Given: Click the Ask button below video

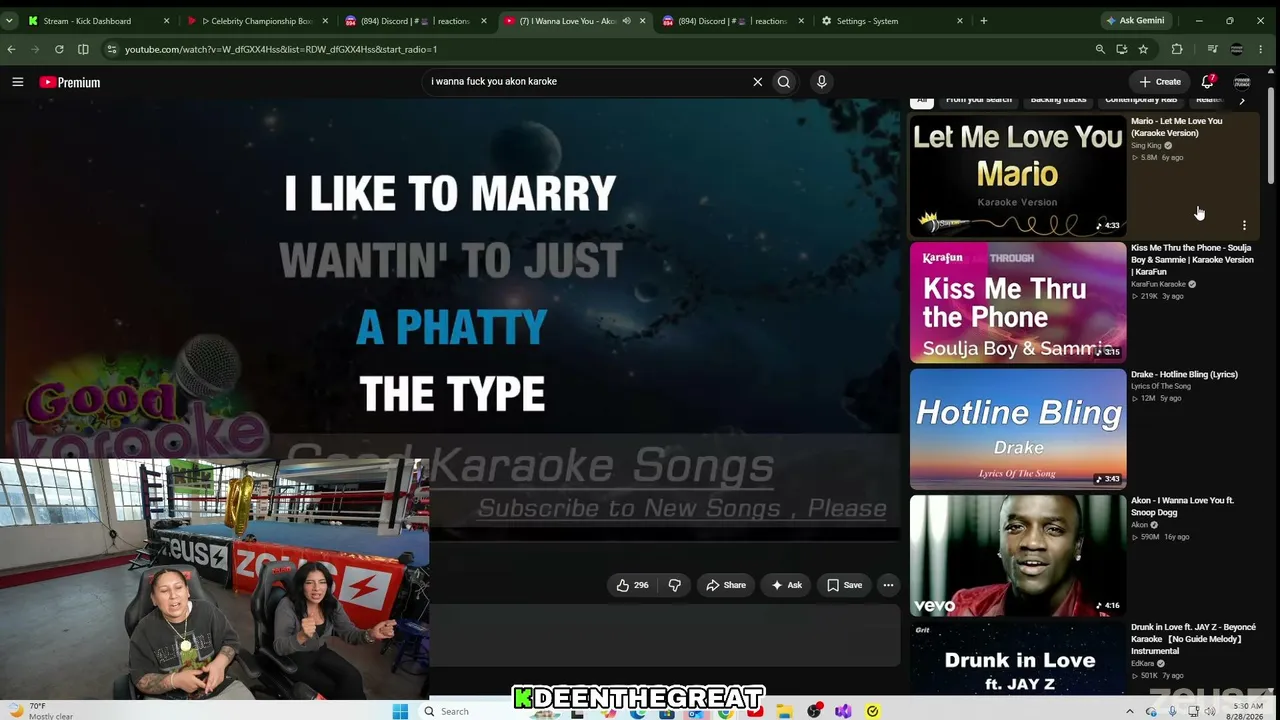Looking at the screenshot, I should [x=786, y=585].
